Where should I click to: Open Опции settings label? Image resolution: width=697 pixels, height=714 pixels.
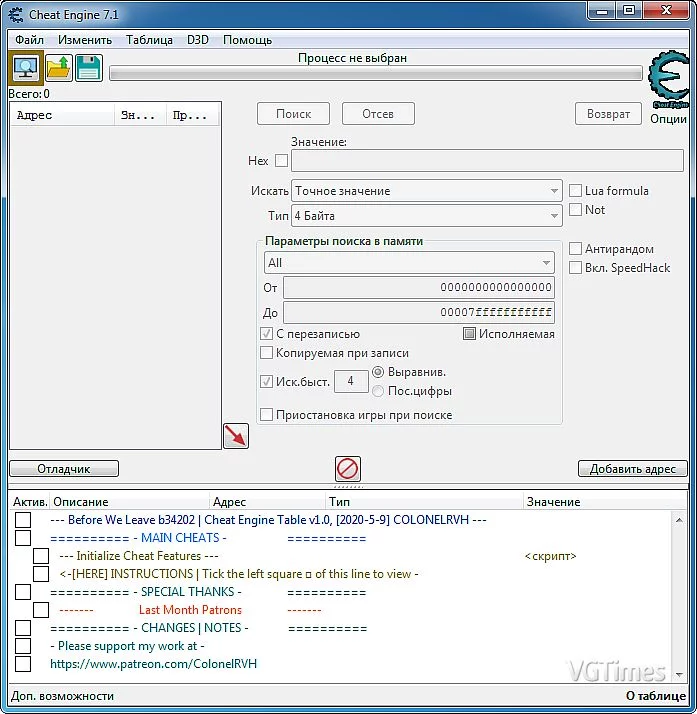point(668,119)
